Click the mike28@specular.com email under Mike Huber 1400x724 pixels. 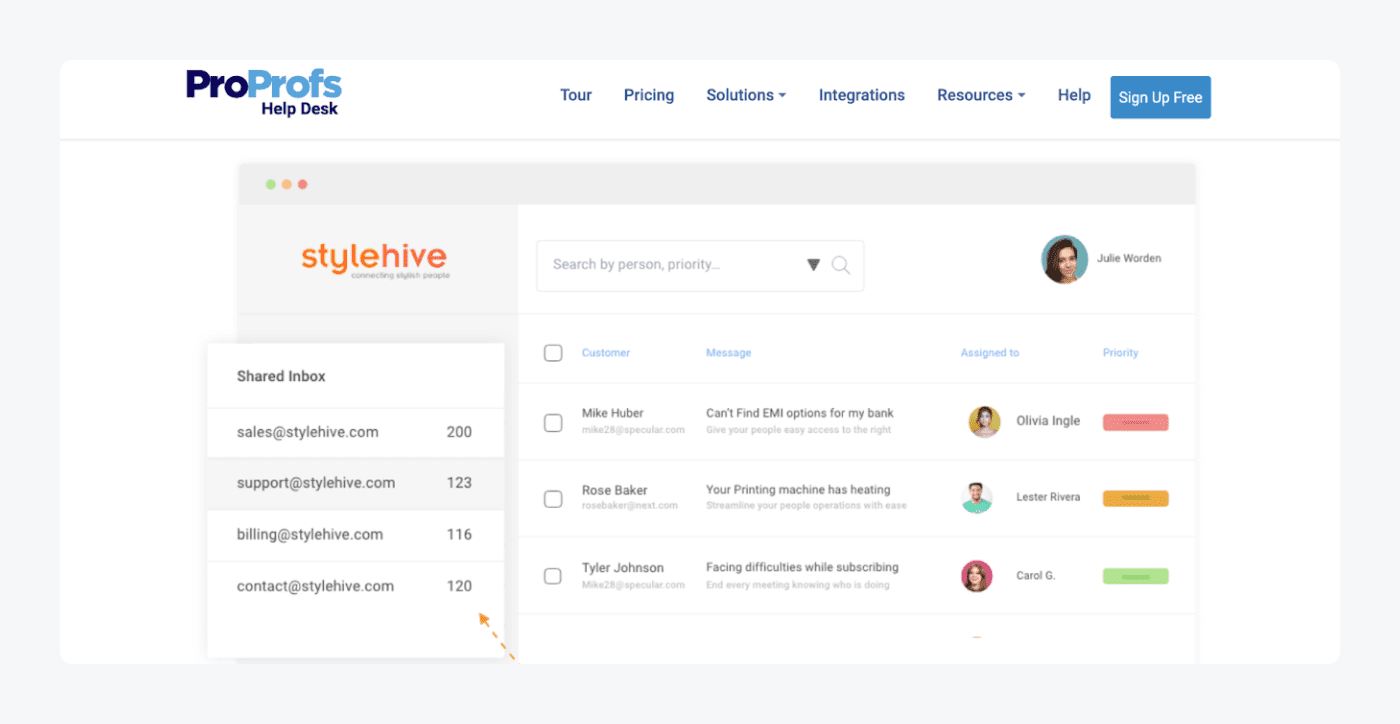point(633,430)
